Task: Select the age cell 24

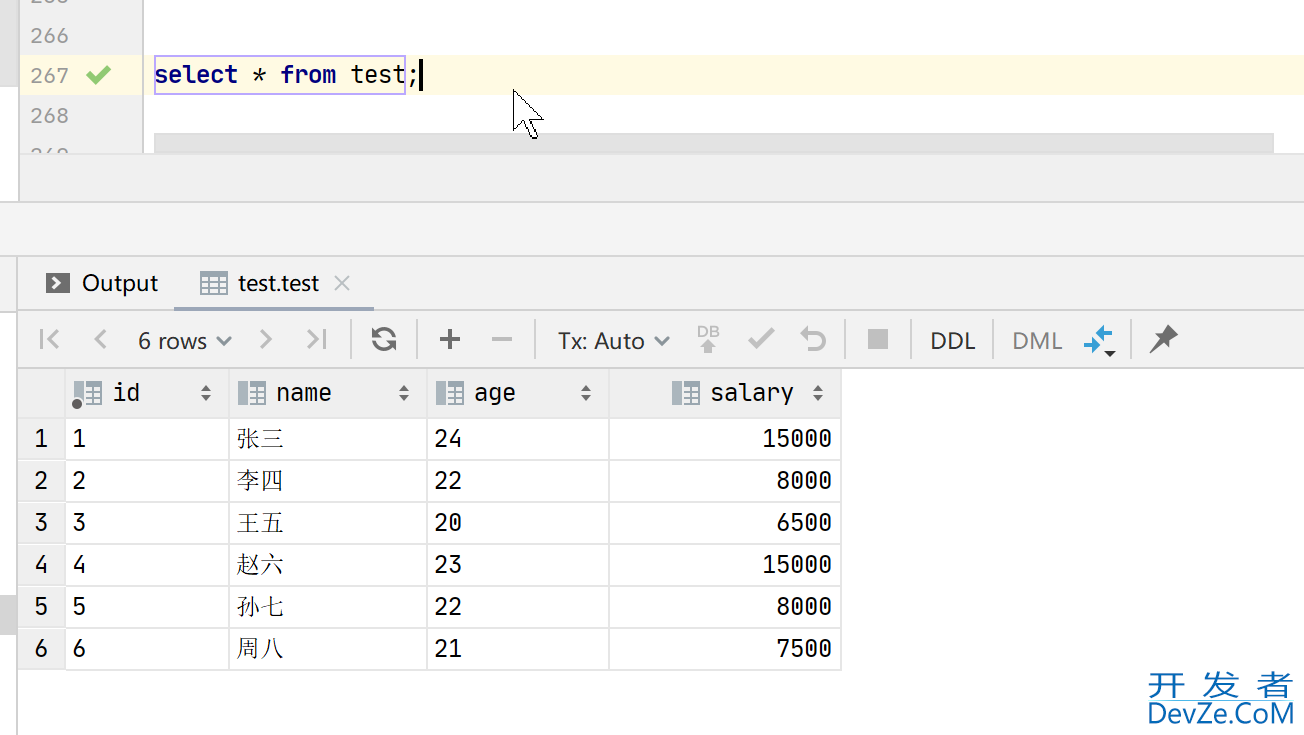Action: (518, 438)
